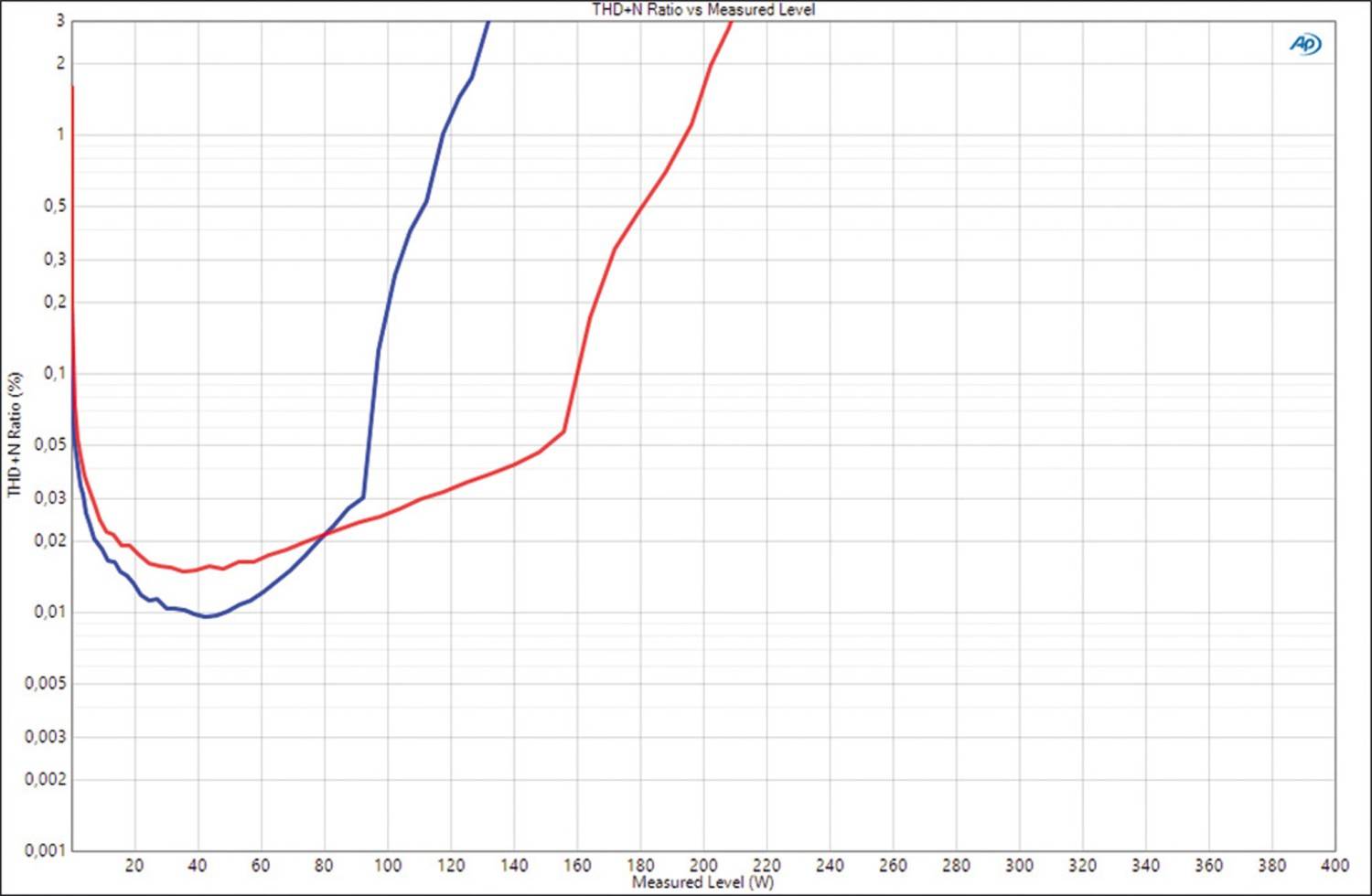This screenshot has width=1372, height=896.
Task: Click the 20 tick label on X-axis
Action: coord(134,865)
